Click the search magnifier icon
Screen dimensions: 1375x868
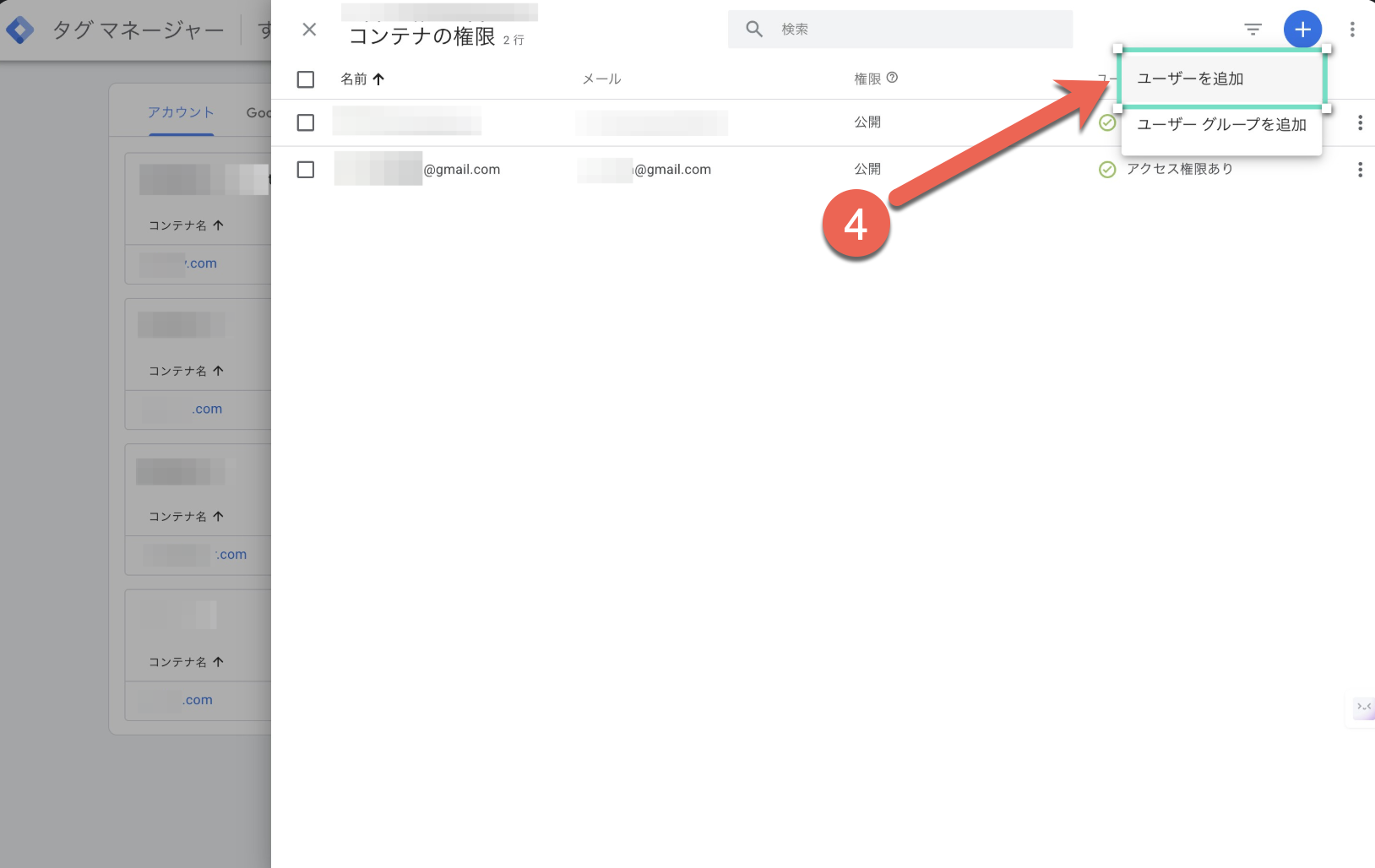click(753, 28)
